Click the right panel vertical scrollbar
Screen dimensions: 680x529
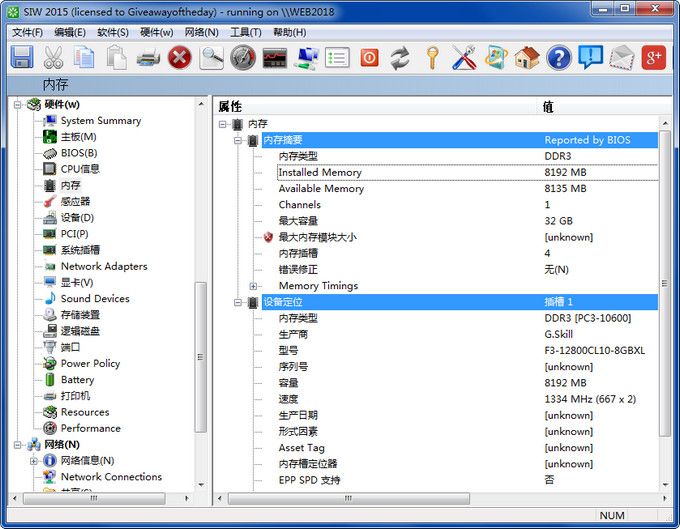(x=665, y=300)
